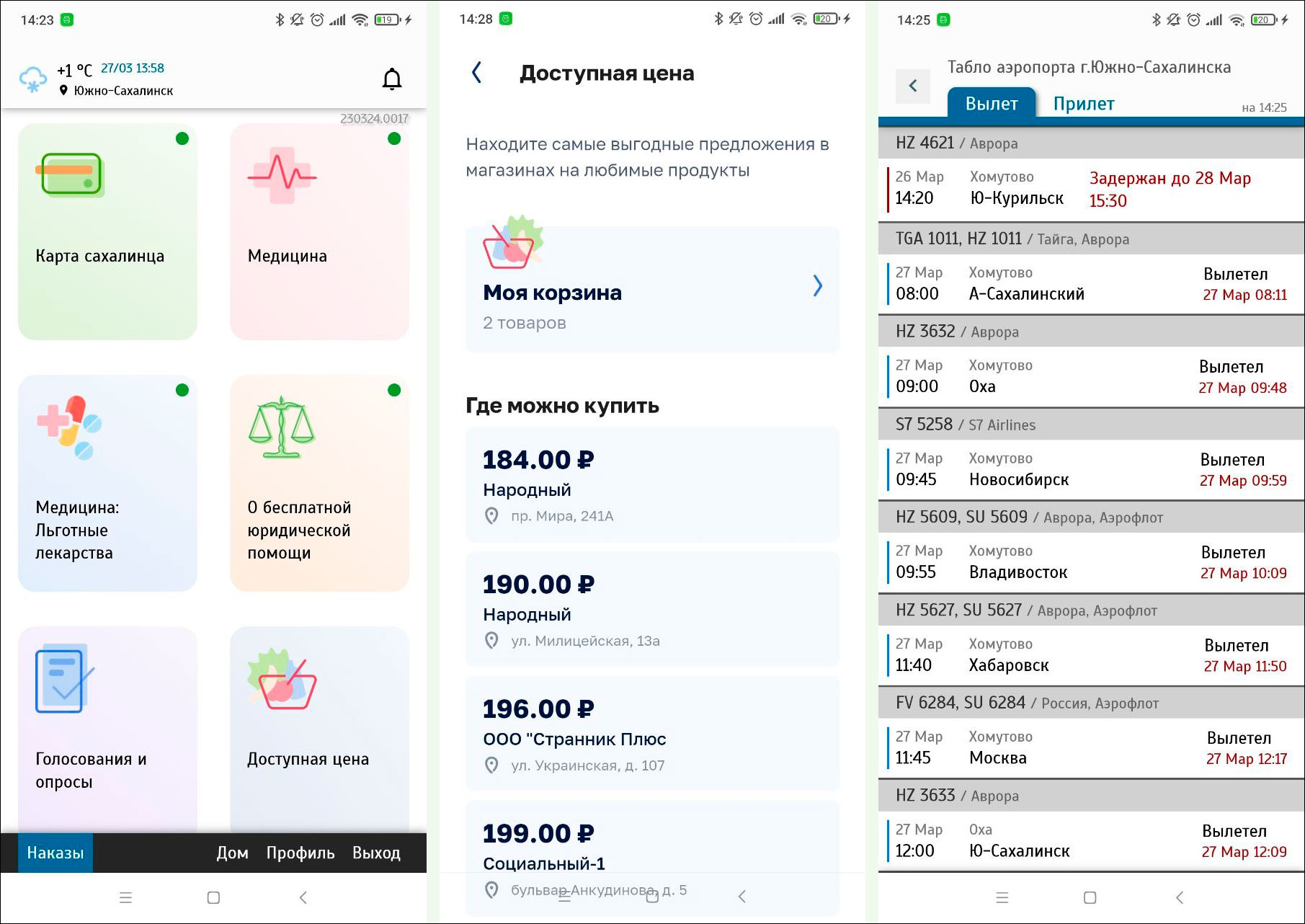This screenshot has height=924, width=1305.
Task: Open the Профиль menu item
Action: click(300, 853)
